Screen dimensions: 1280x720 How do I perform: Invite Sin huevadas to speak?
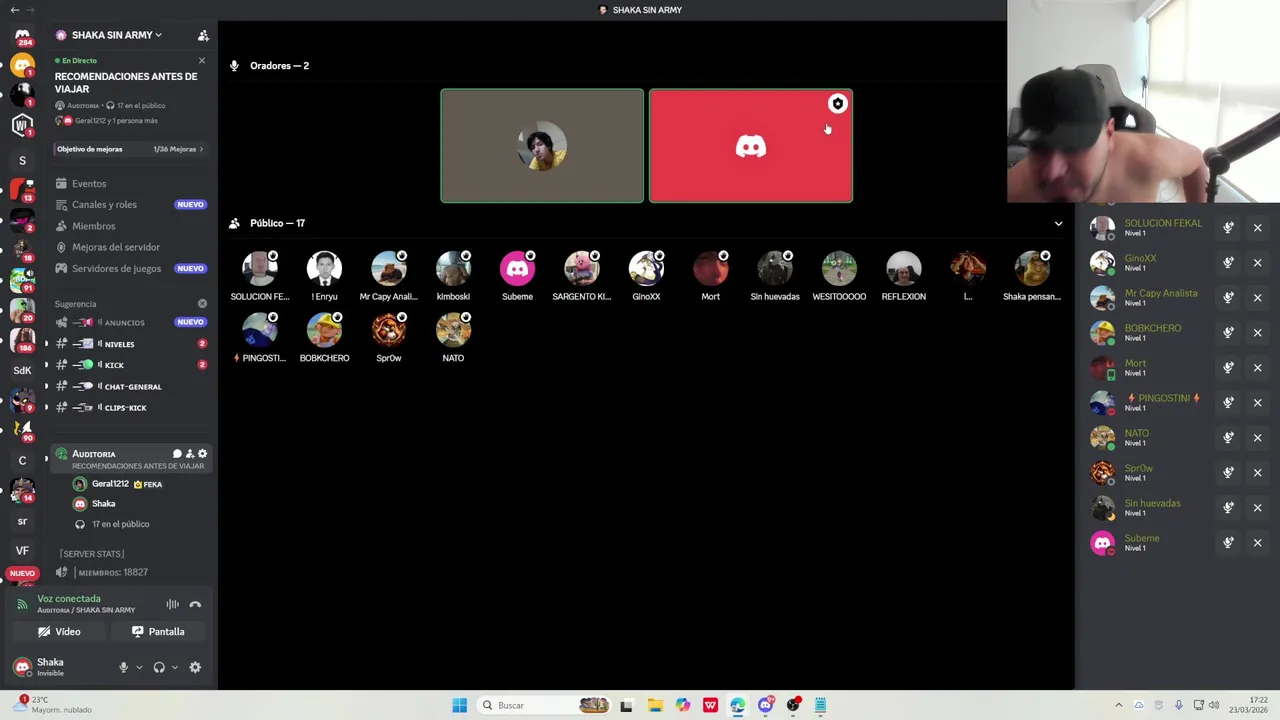pos(1228,508)
